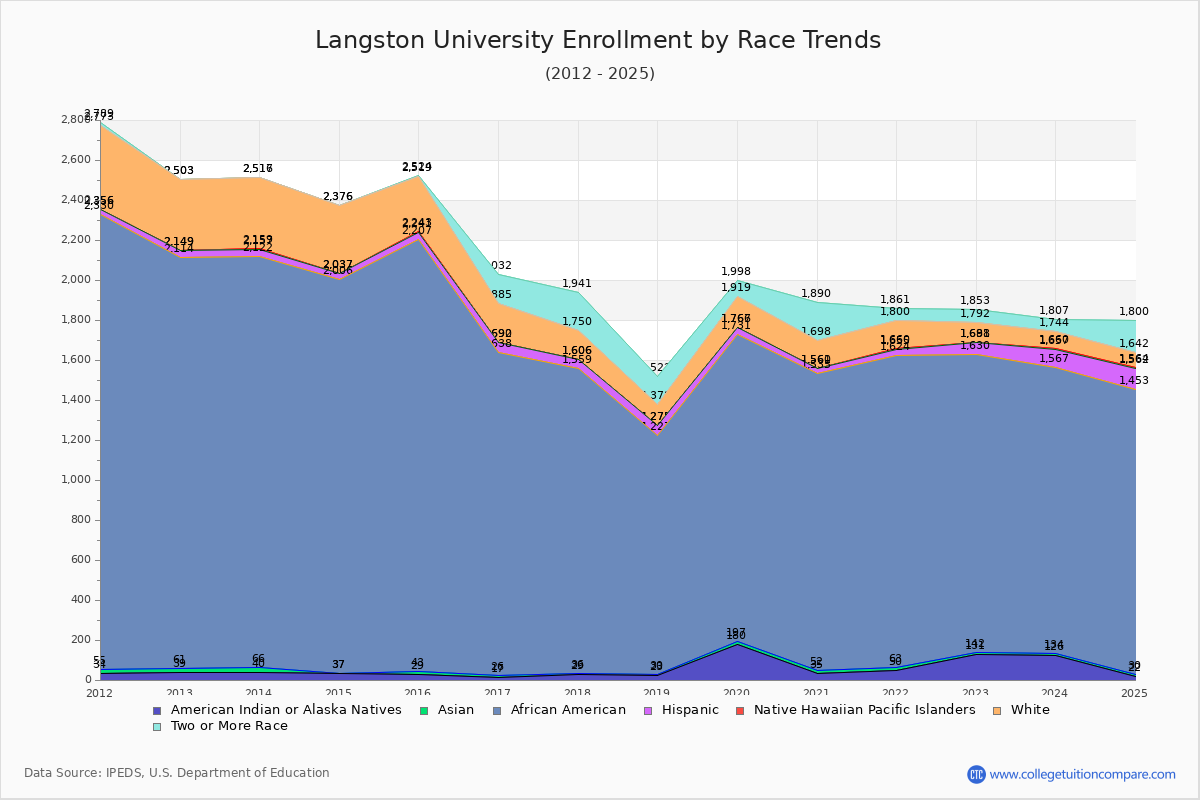Click the 1,998 data label at 2020
Image resolution: width=1200 pixels, height=800 pixels.
[736, 272]
